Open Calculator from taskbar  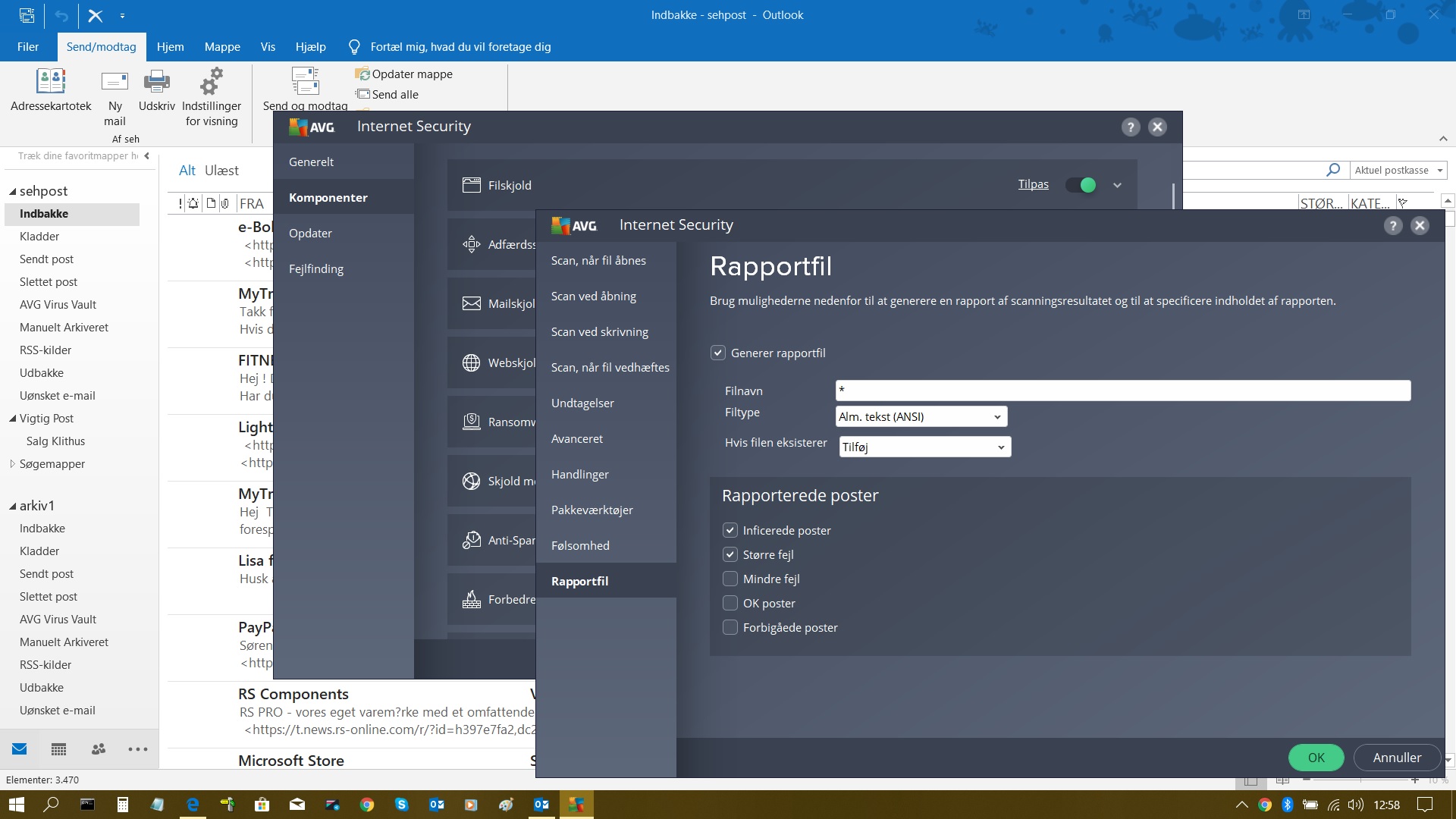(123, 805)
